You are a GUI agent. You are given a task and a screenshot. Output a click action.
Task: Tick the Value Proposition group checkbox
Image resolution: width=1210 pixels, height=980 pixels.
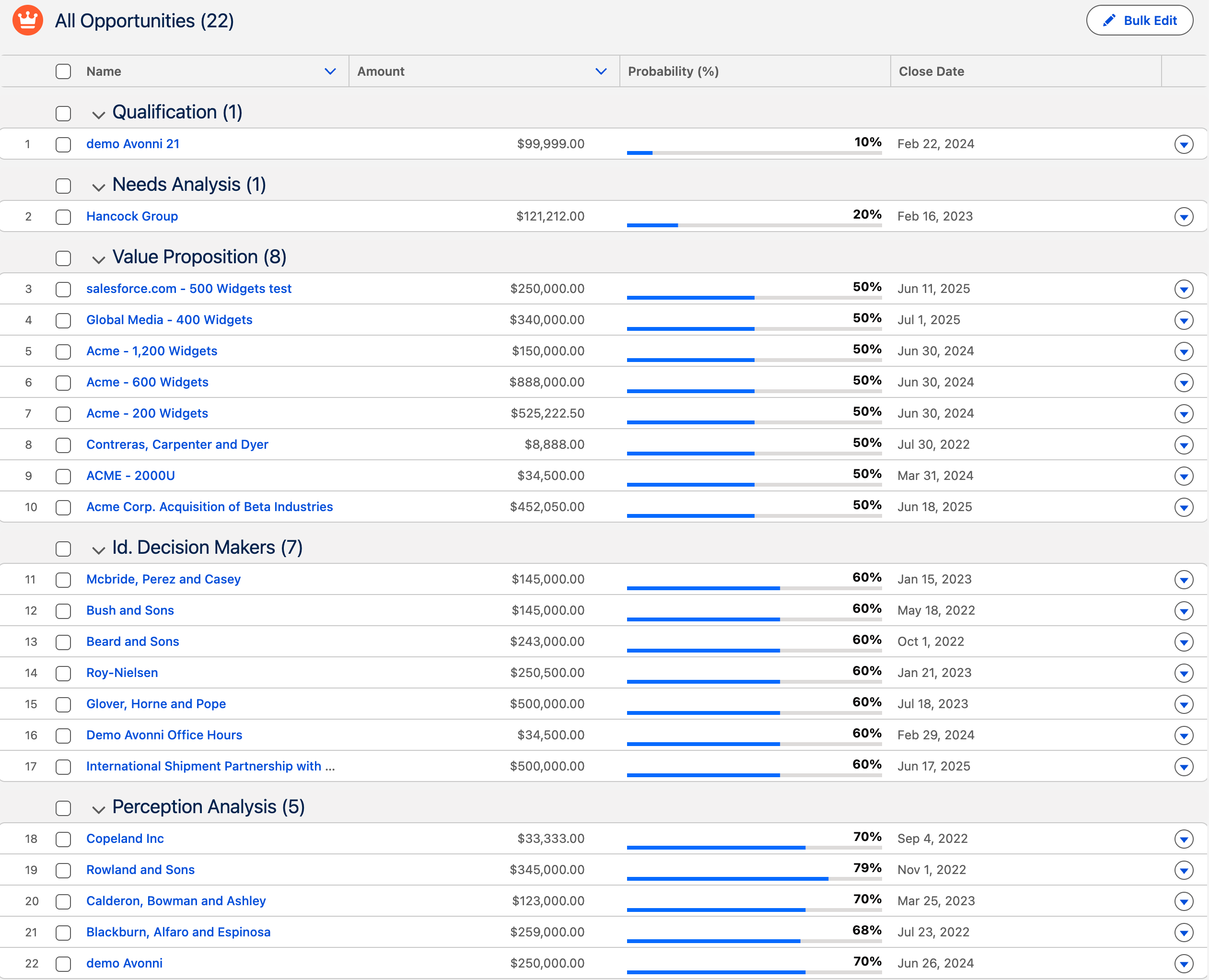click(x=63, y=258)
